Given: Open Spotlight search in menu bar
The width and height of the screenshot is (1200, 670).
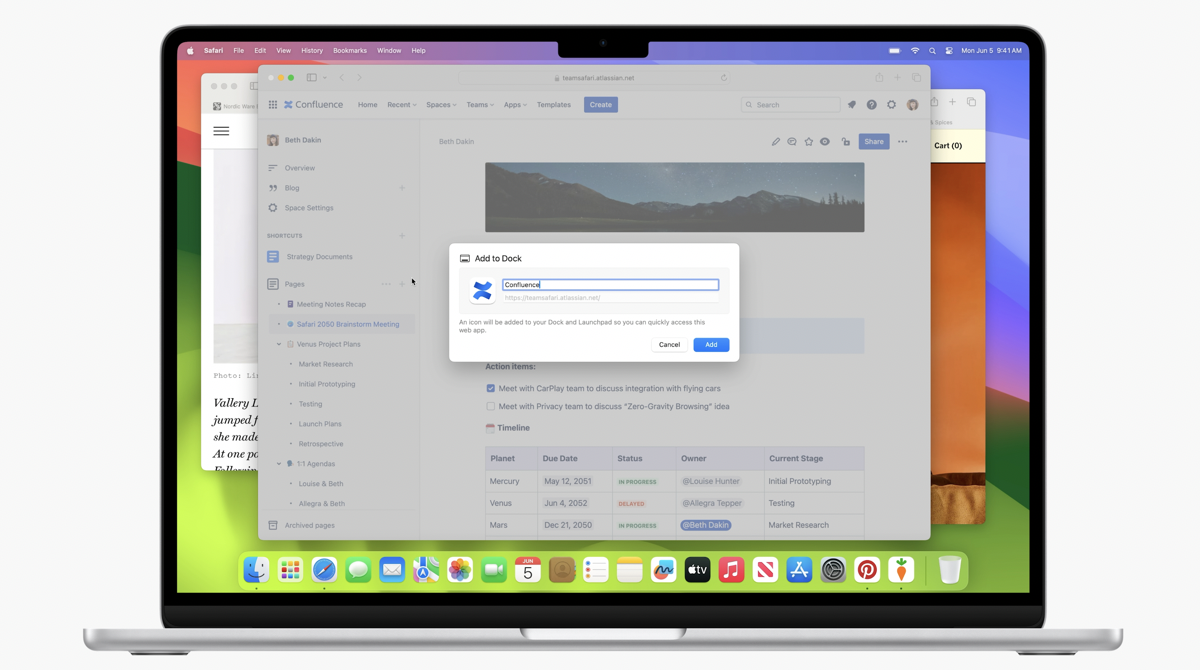Looking at the screenshot, I should coord(932,50).
